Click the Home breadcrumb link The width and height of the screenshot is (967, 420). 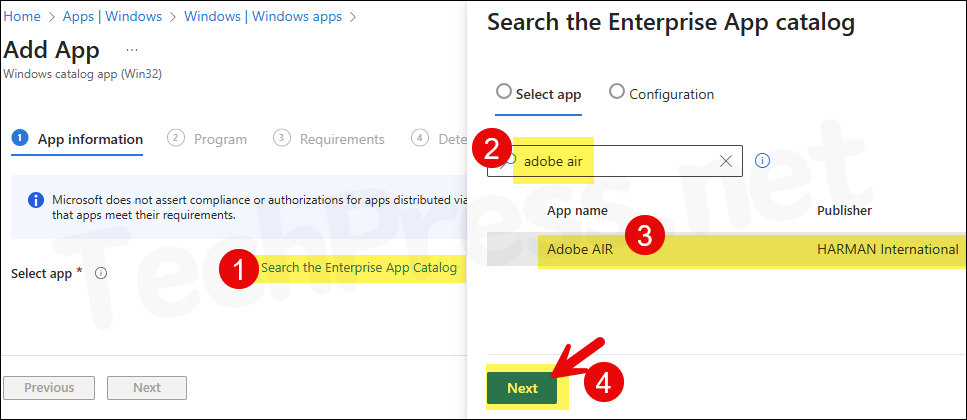tap(22, 17)
